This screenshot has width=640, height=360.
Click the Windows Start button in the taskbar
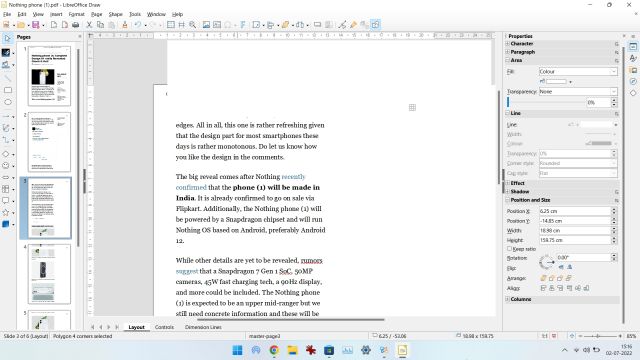click(x=237, y=350)
